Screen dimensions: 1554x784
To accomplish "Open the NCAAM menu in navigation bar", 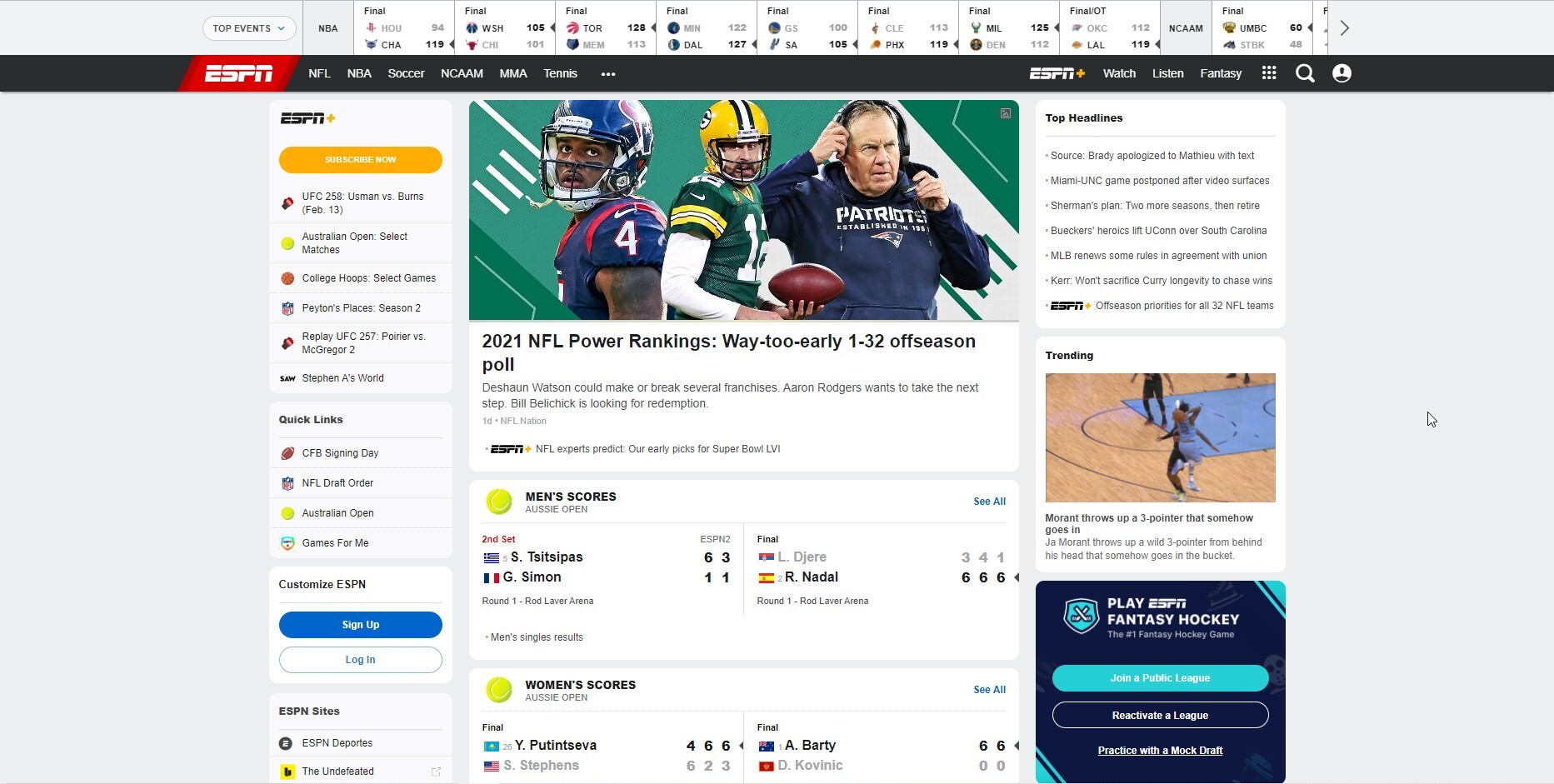I will coord(462,73).
